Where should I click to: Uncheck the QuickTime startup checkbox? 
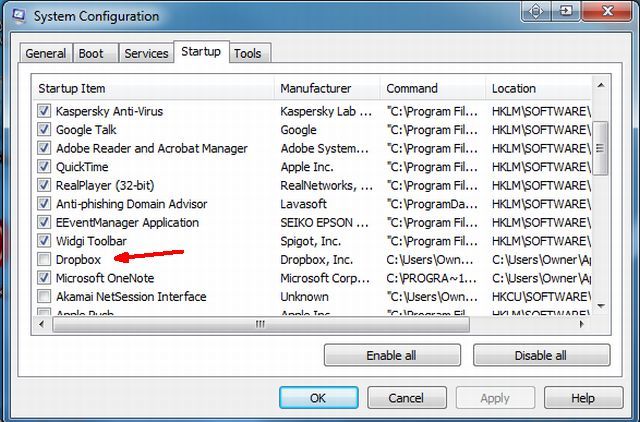click(44, 167)
